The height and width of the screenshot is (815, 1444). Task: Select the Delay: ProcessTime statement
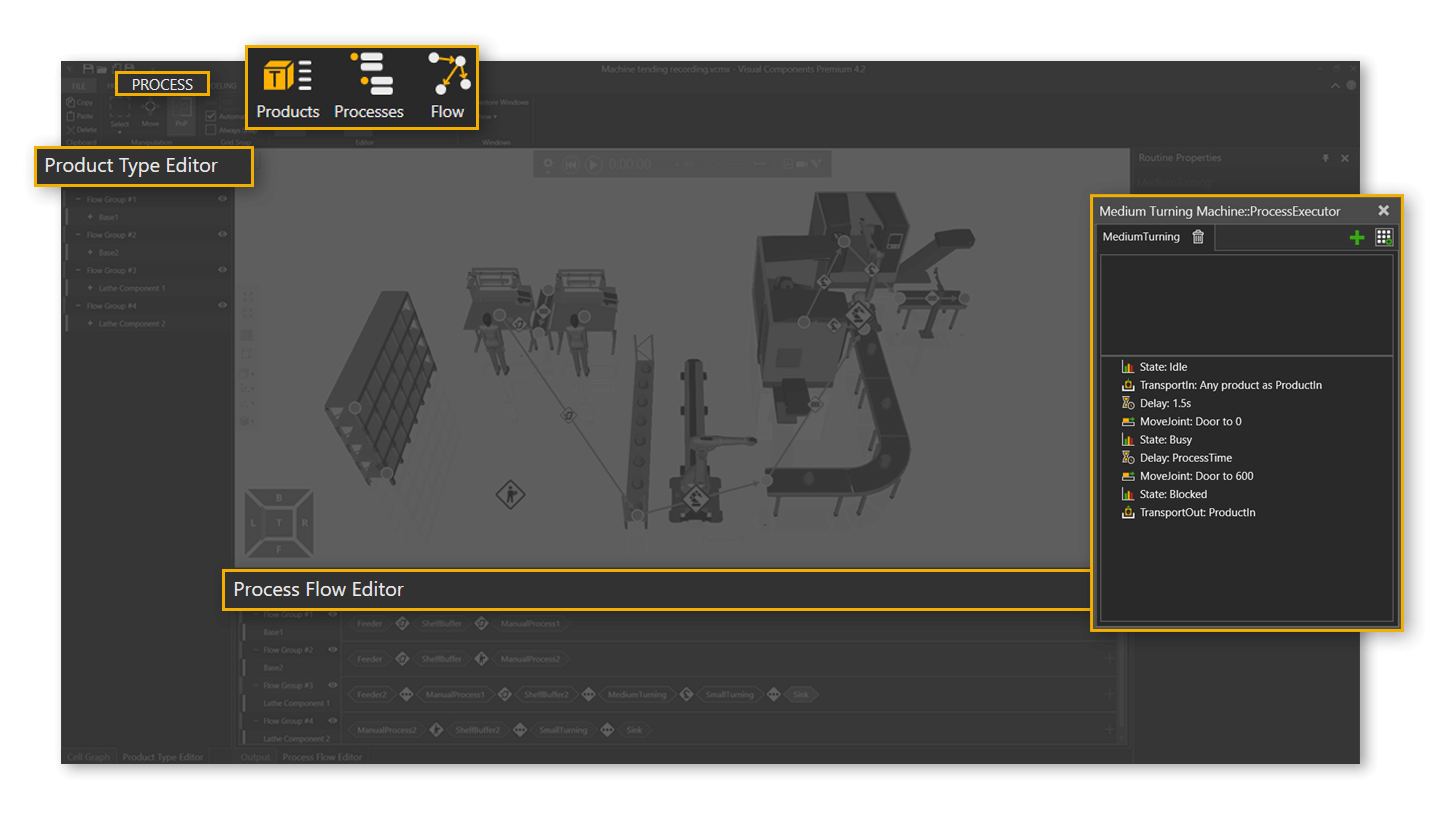coord(1185,458)
